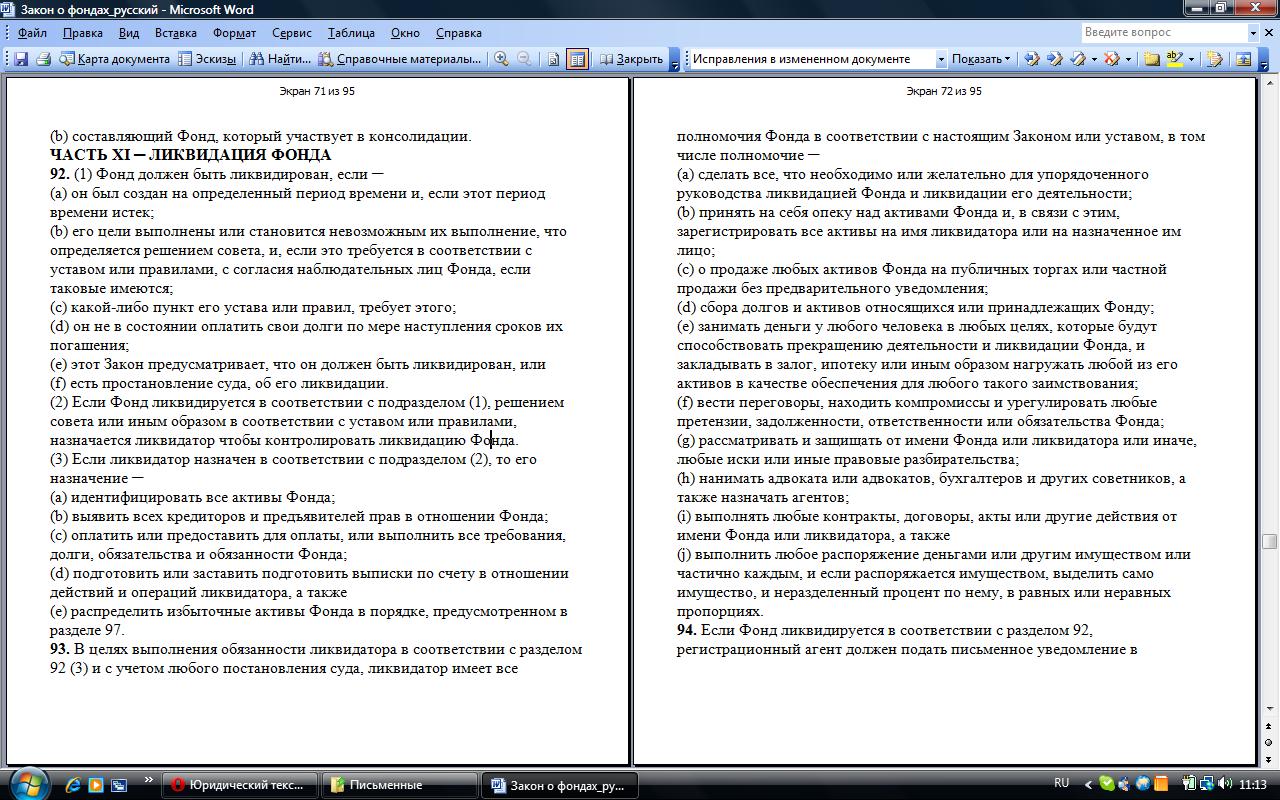Click the Reviewing pane icon

click(x=1243, y=59)
